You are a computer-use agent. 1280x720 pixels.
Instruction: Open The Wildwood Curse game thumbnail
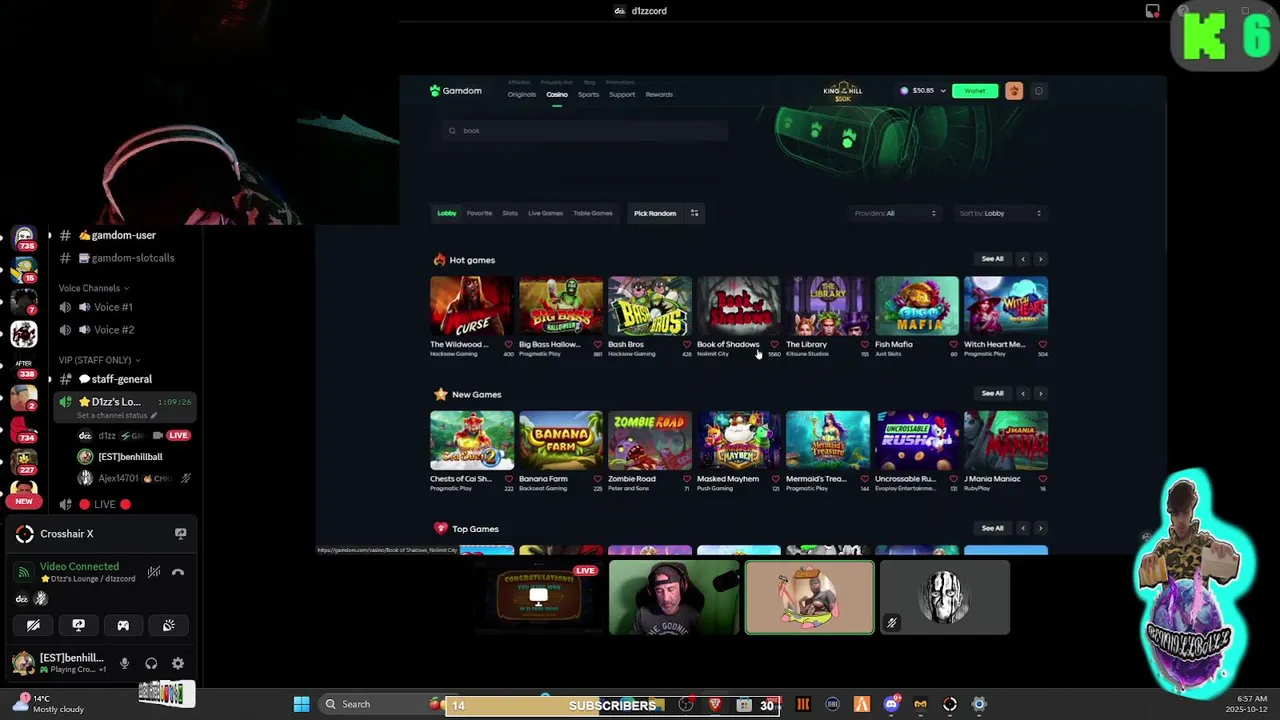pyautogui.click(x=472, y=305)
